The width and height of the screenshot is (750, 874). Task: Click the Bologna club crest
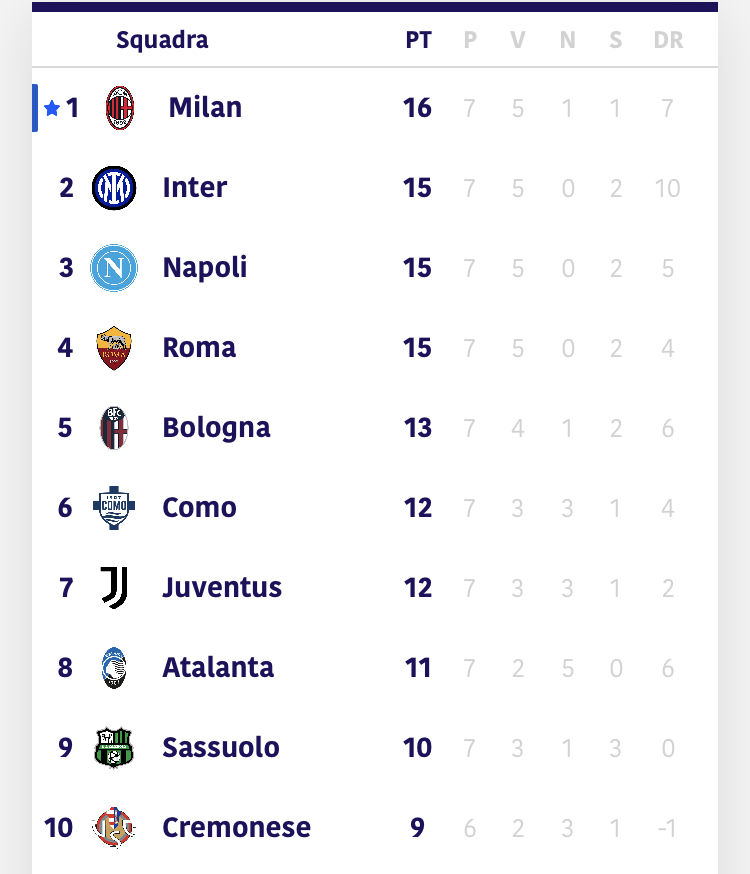(114, 428)
